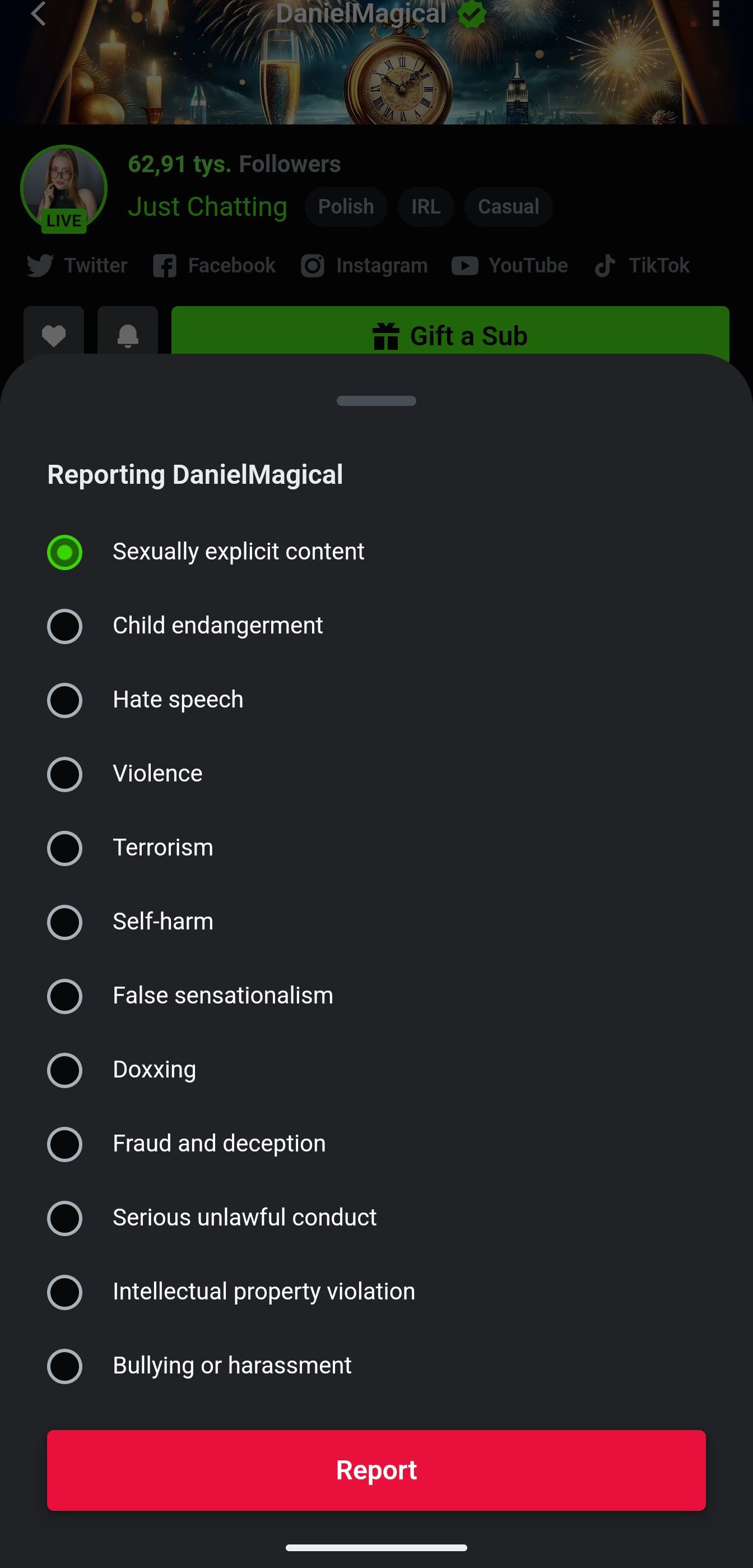Open the TikTok social link
Viewport: 753px width, 1568px height.
tap(642, 265)
